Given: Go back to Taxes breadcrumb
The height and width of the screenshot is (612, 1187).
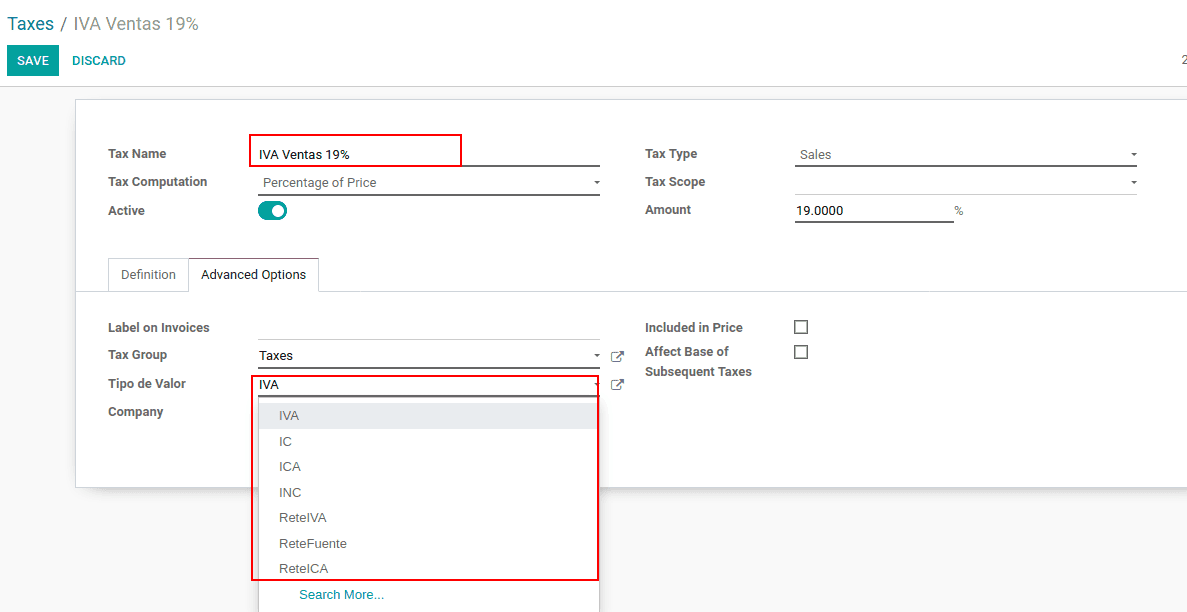Looking at the screenshot, I should 31,24.
